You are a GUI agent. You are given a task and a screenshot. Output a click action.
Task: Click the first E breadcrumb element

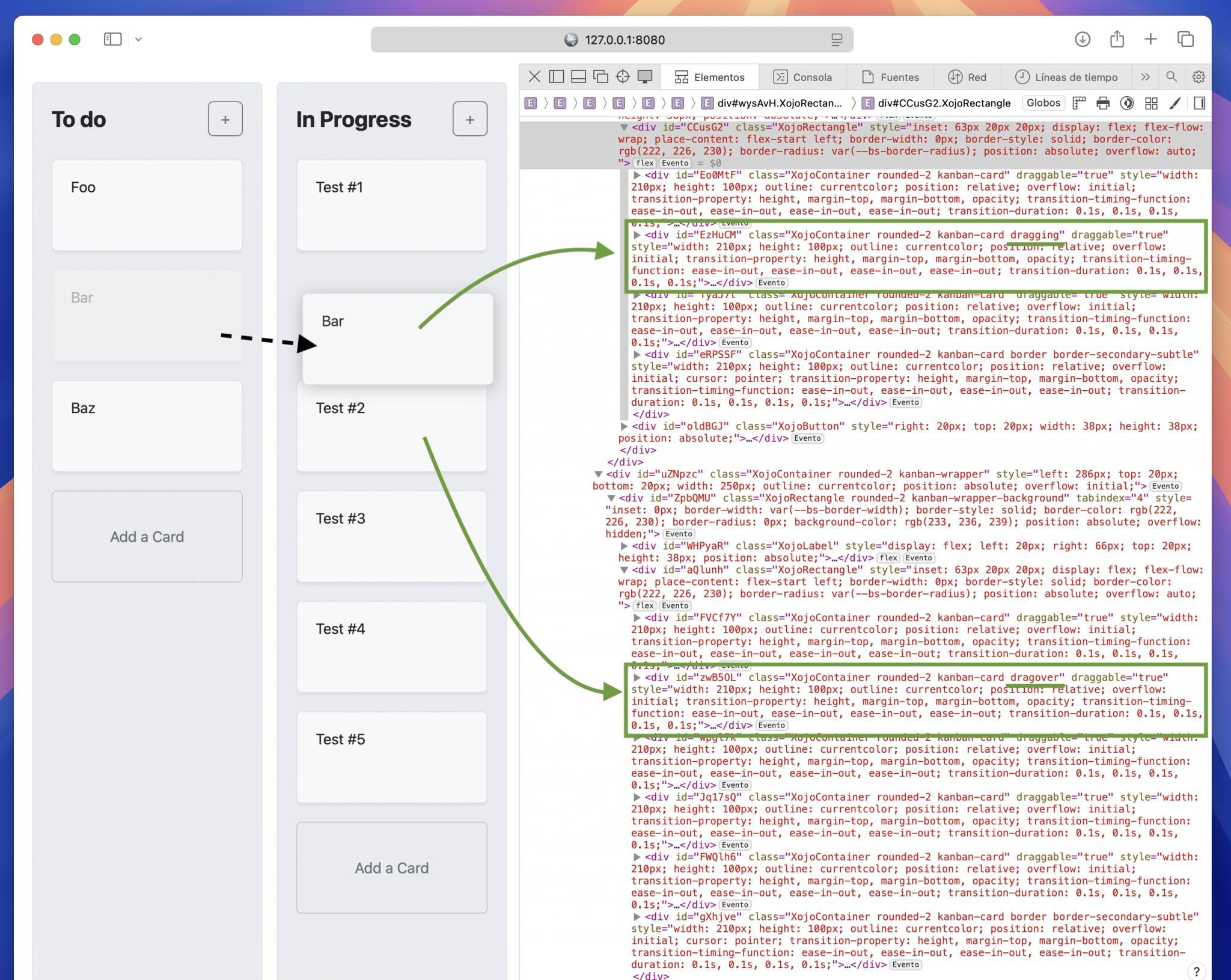(531, 103)
